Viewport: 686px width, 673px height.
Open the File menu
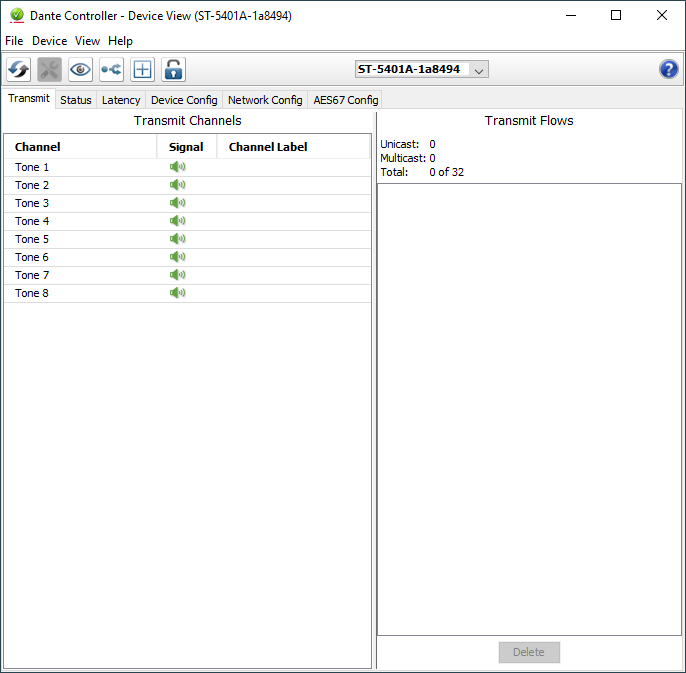pyautogui.click(x=14, y=41)
